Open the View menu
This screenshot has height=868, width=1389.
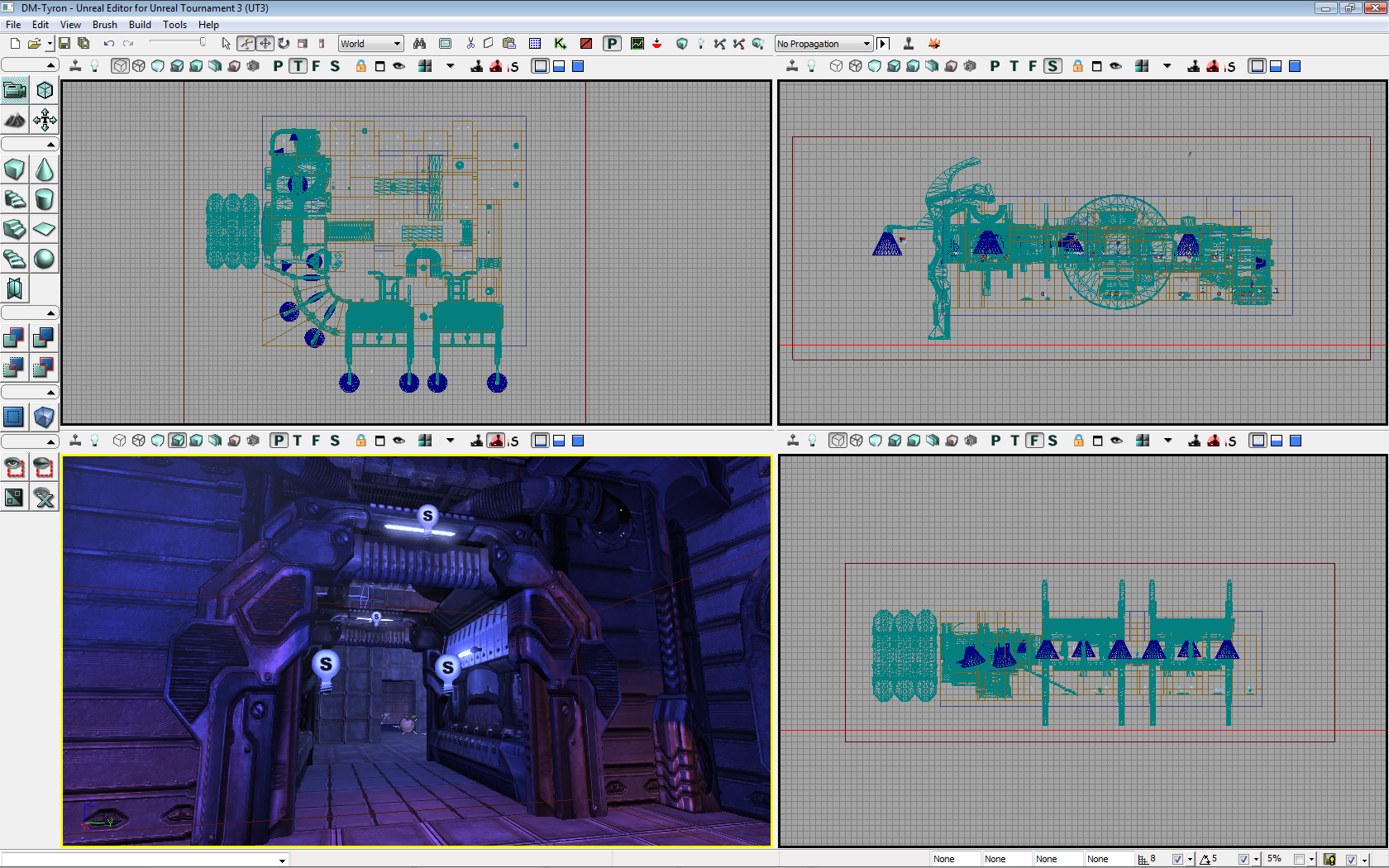[70, 25]
